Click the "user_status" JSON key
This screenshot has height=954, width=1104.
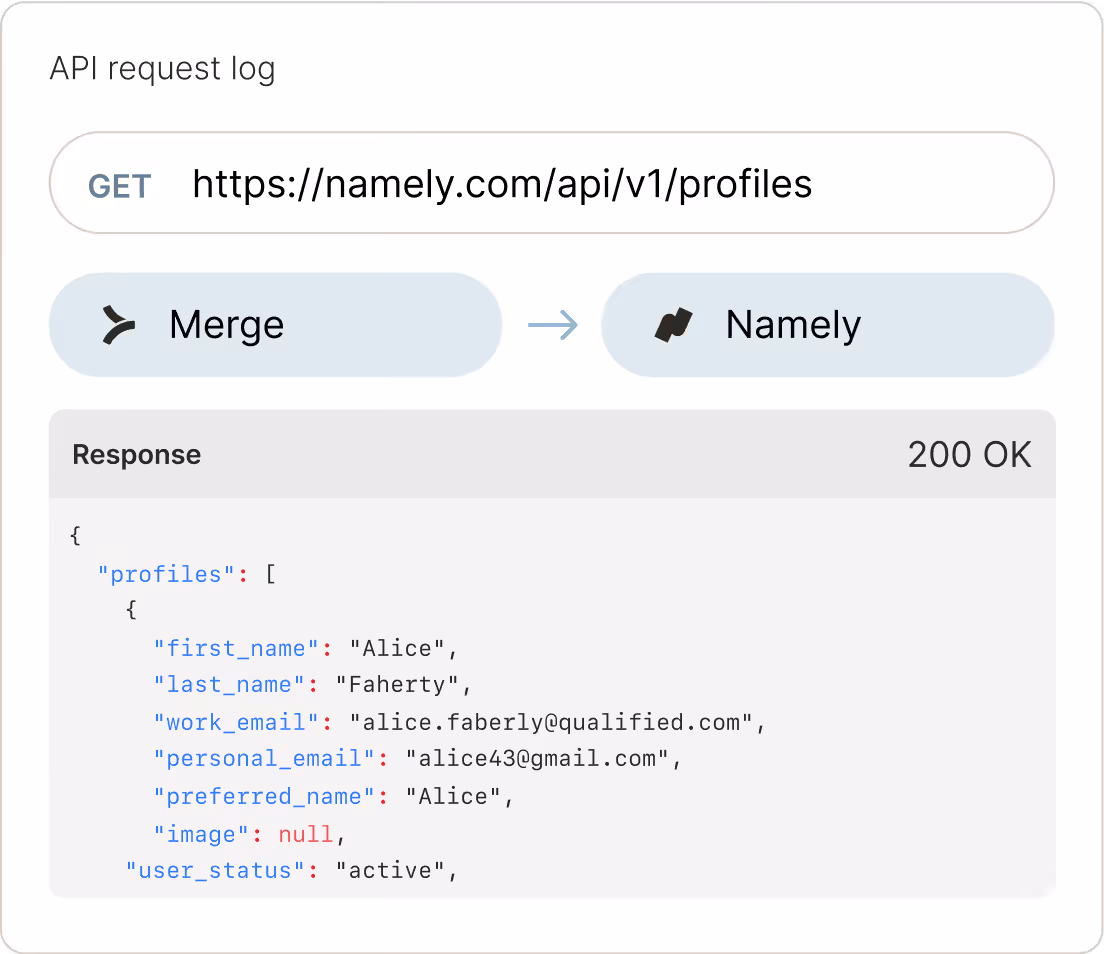[215, 870]
